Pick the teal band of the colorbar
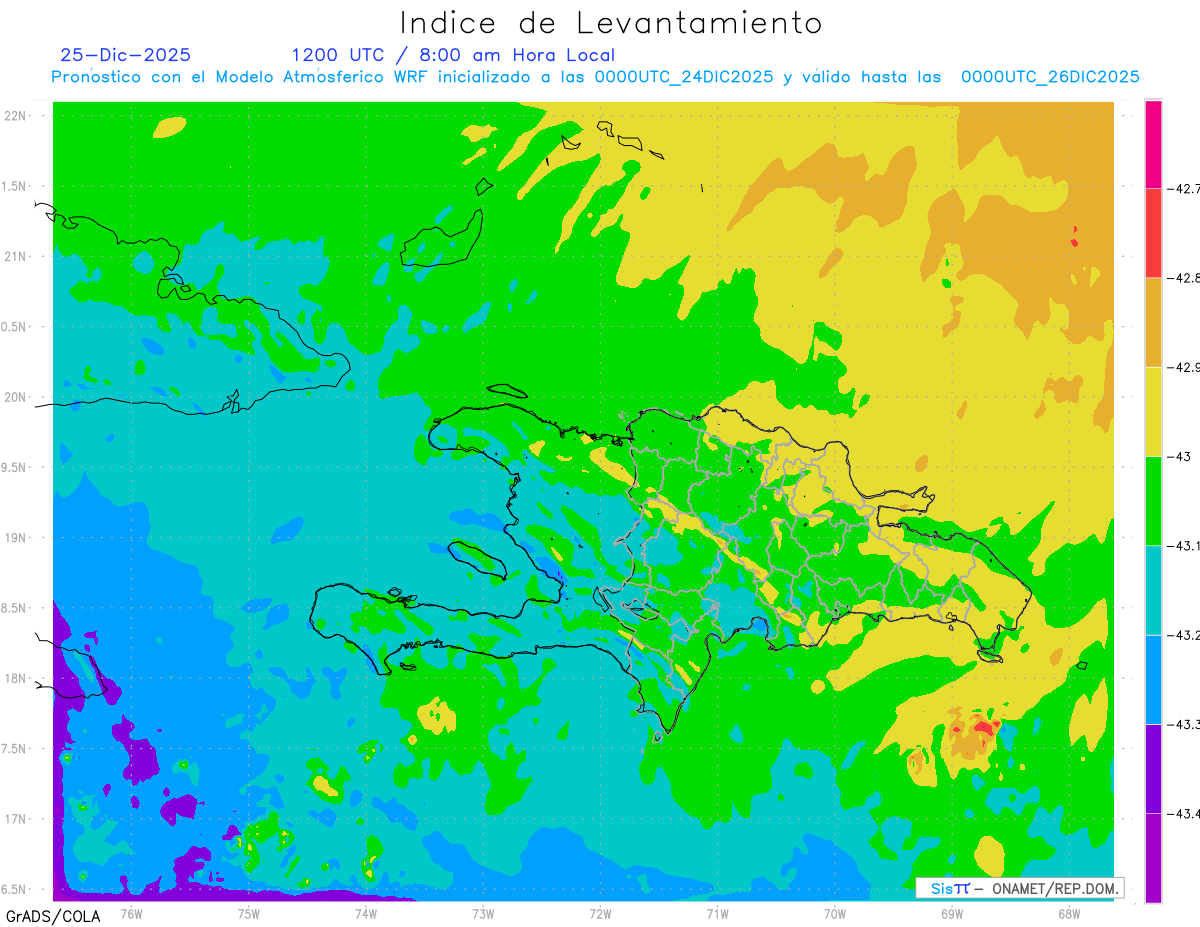Screen dimensions: 1200x927 pos(1153,590)
